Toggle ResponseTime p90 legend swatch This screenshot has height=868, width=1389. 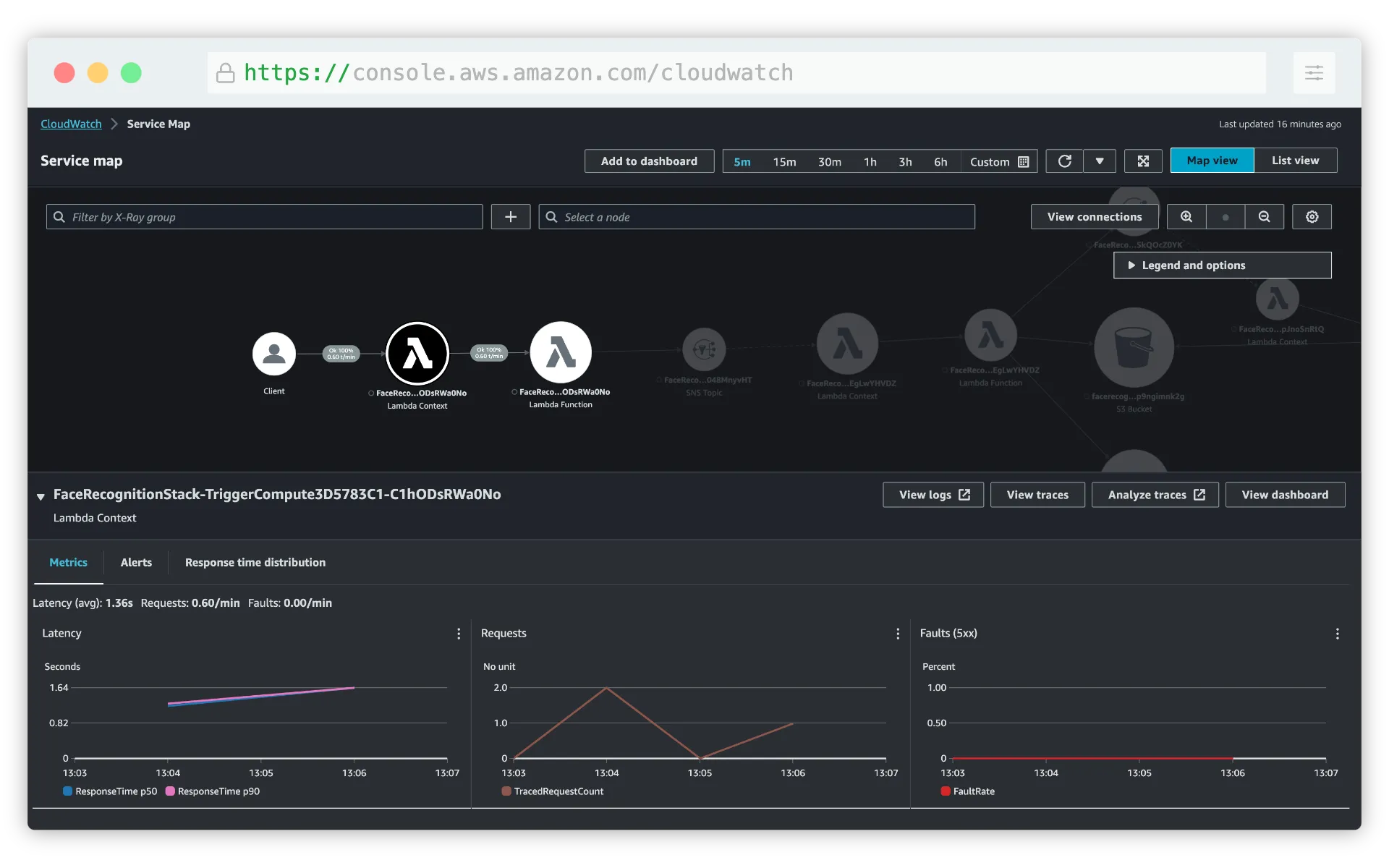click(170, 791)
